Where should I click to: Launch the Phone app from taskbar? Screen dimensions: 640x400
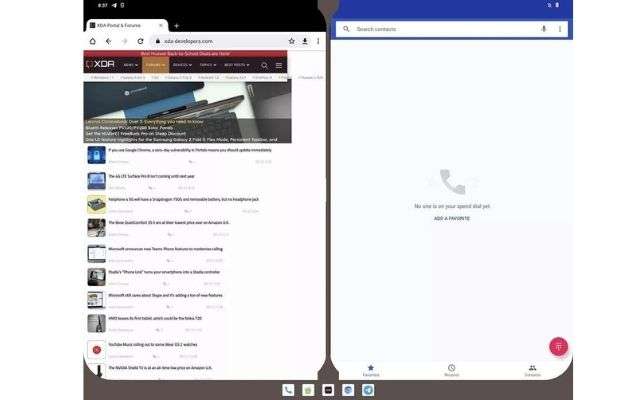pyautogui.click(x=288, y=390)
